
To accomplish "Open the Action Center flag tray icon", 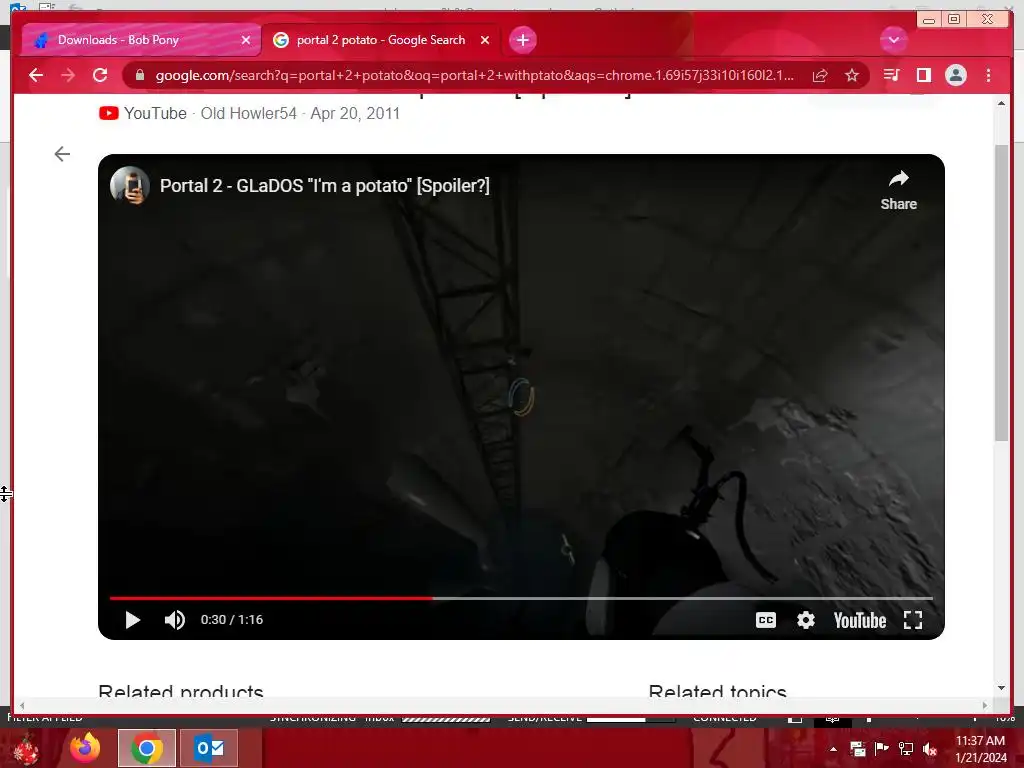I will (881, 749).
